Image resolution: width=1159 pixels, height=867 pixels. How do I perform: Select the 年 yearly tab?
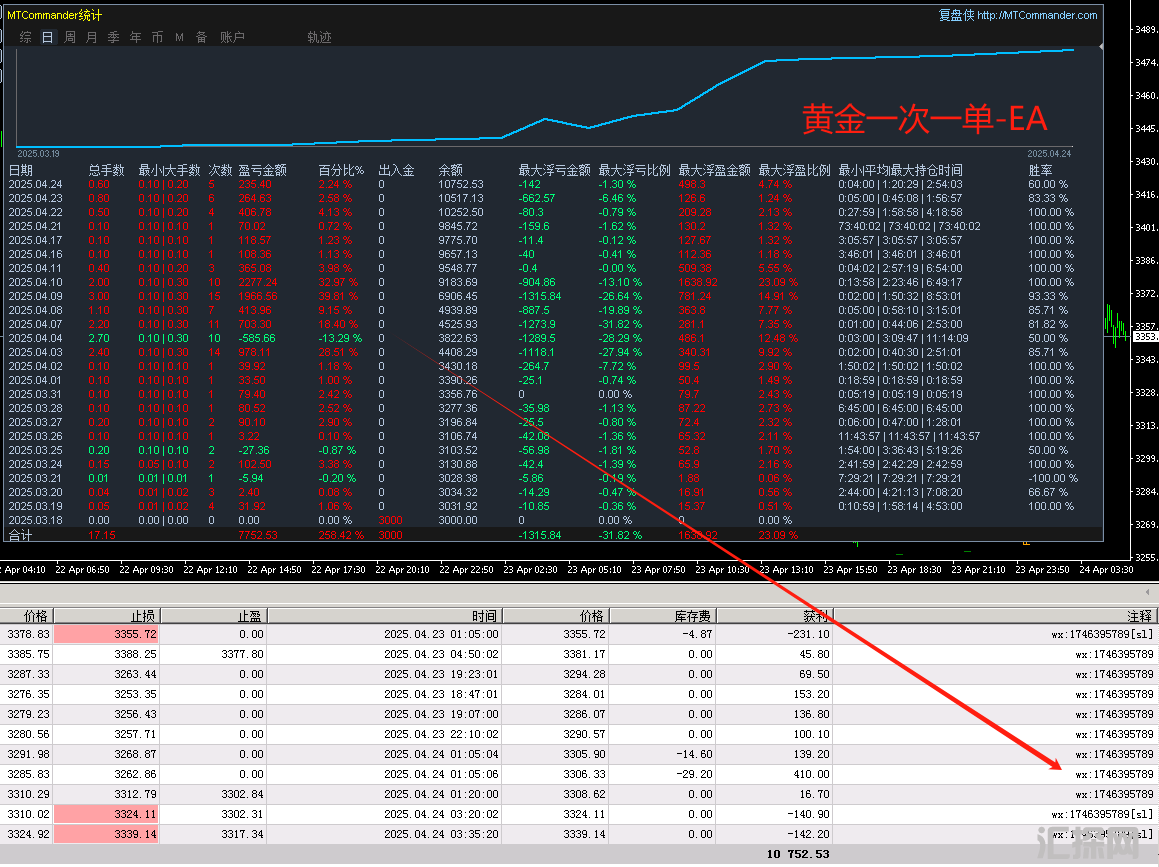coord(135,37)
